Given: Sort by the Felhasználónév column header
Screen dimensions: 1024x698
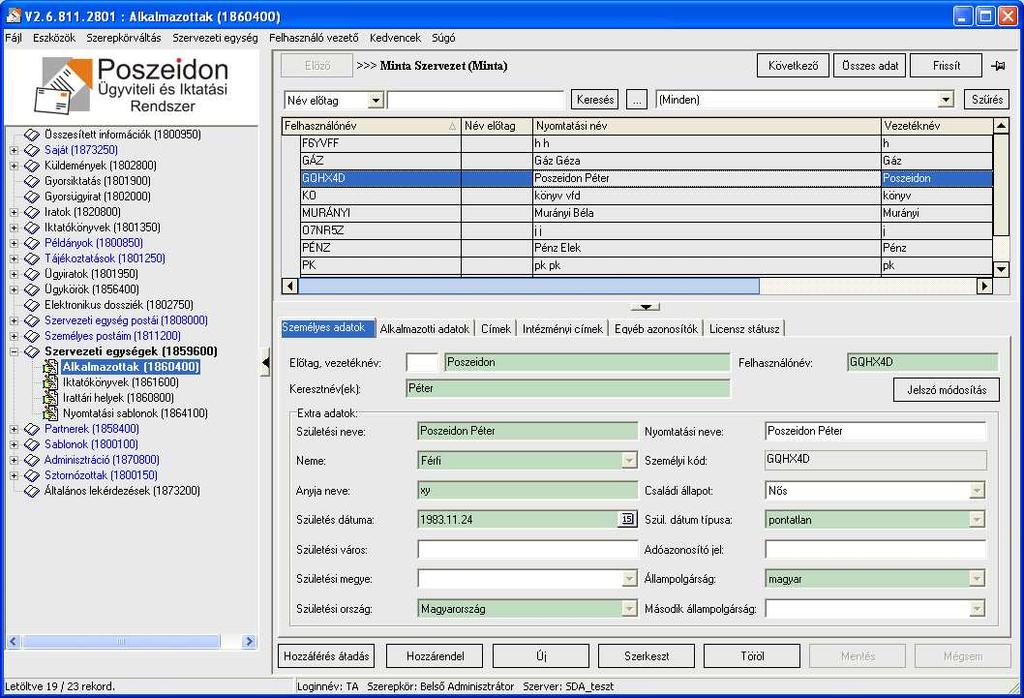Looking at the screenshot, I should pyautogui.click(x=372, y=126).
